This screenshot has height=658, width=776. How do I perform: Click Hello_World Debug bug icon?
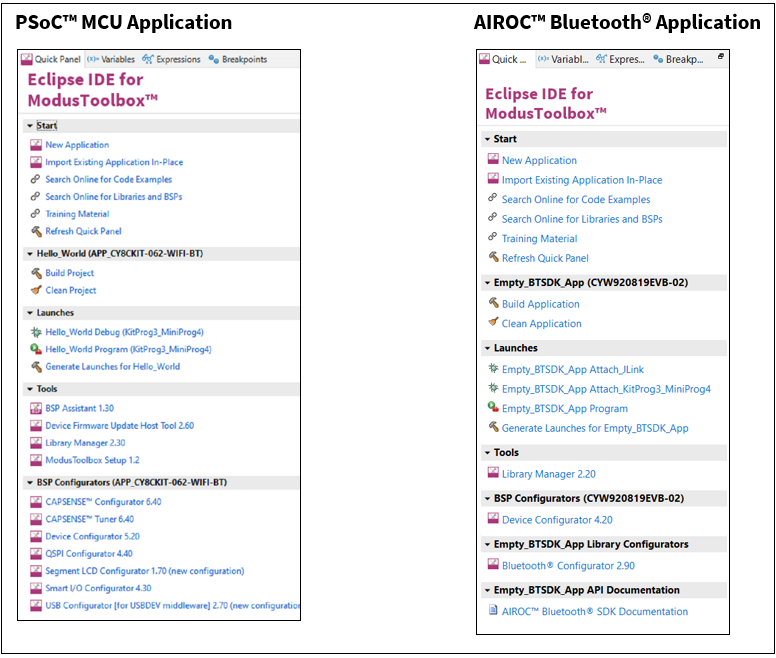(36, 332)
